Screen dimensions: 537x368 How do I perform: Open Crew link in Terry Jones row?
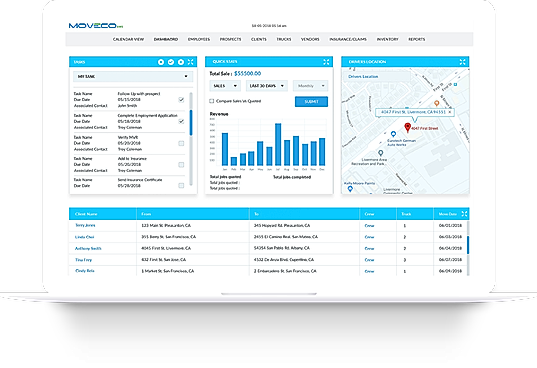[x=370, y=226]
